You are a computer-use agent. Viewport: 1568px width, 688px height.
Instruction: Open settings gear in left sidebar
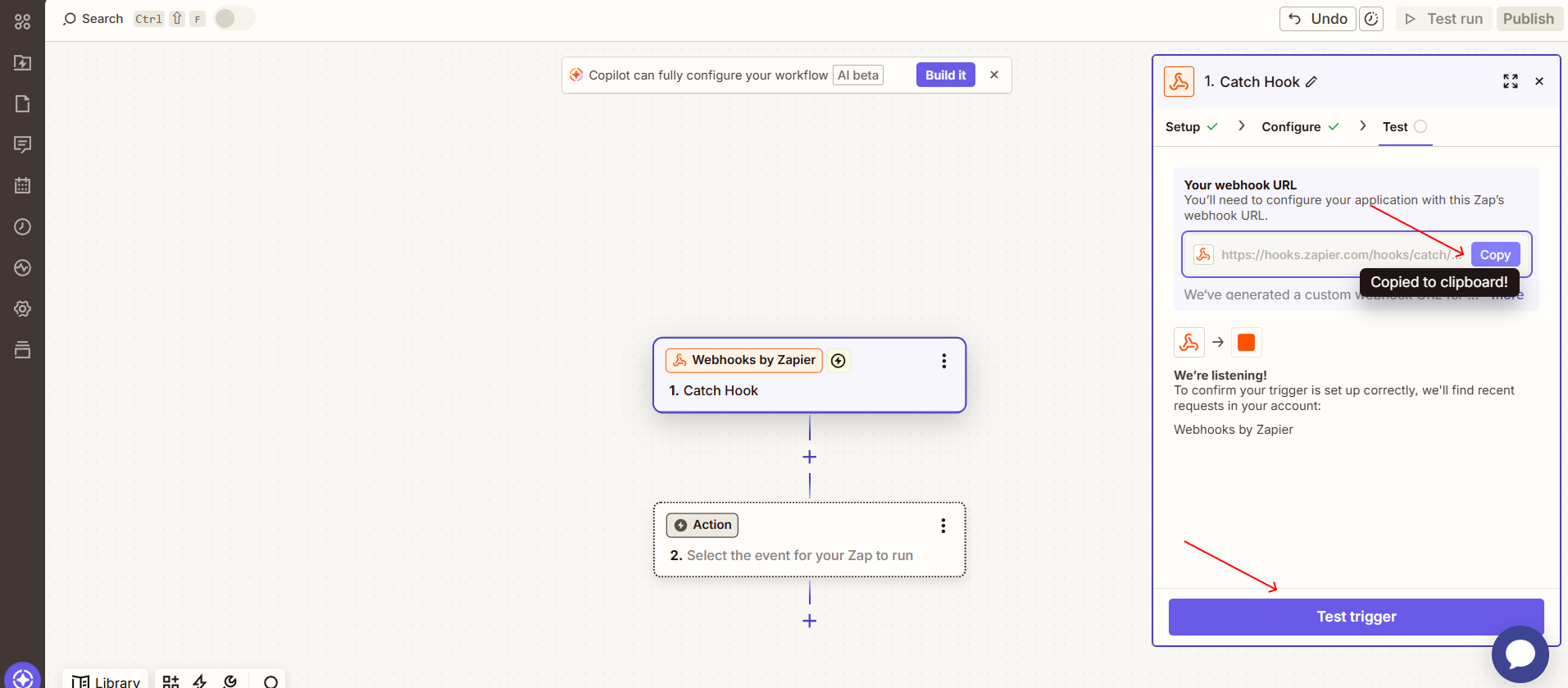(x=22, y=309)
